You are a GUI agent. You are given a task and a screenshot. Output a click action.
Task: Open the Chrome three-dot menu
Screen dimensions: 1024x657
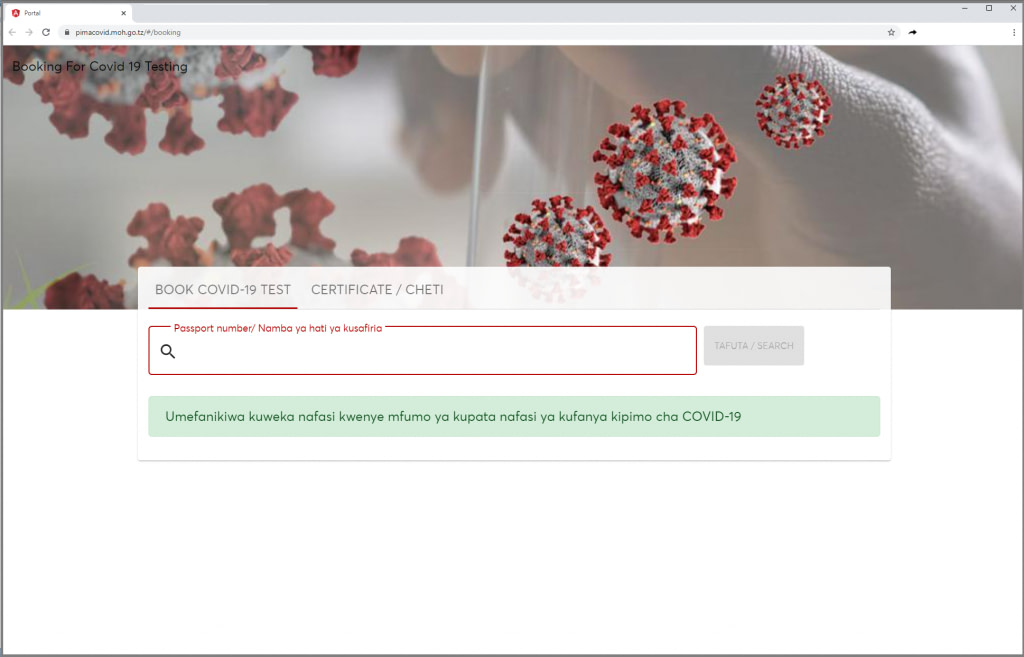pos(1013,32)
